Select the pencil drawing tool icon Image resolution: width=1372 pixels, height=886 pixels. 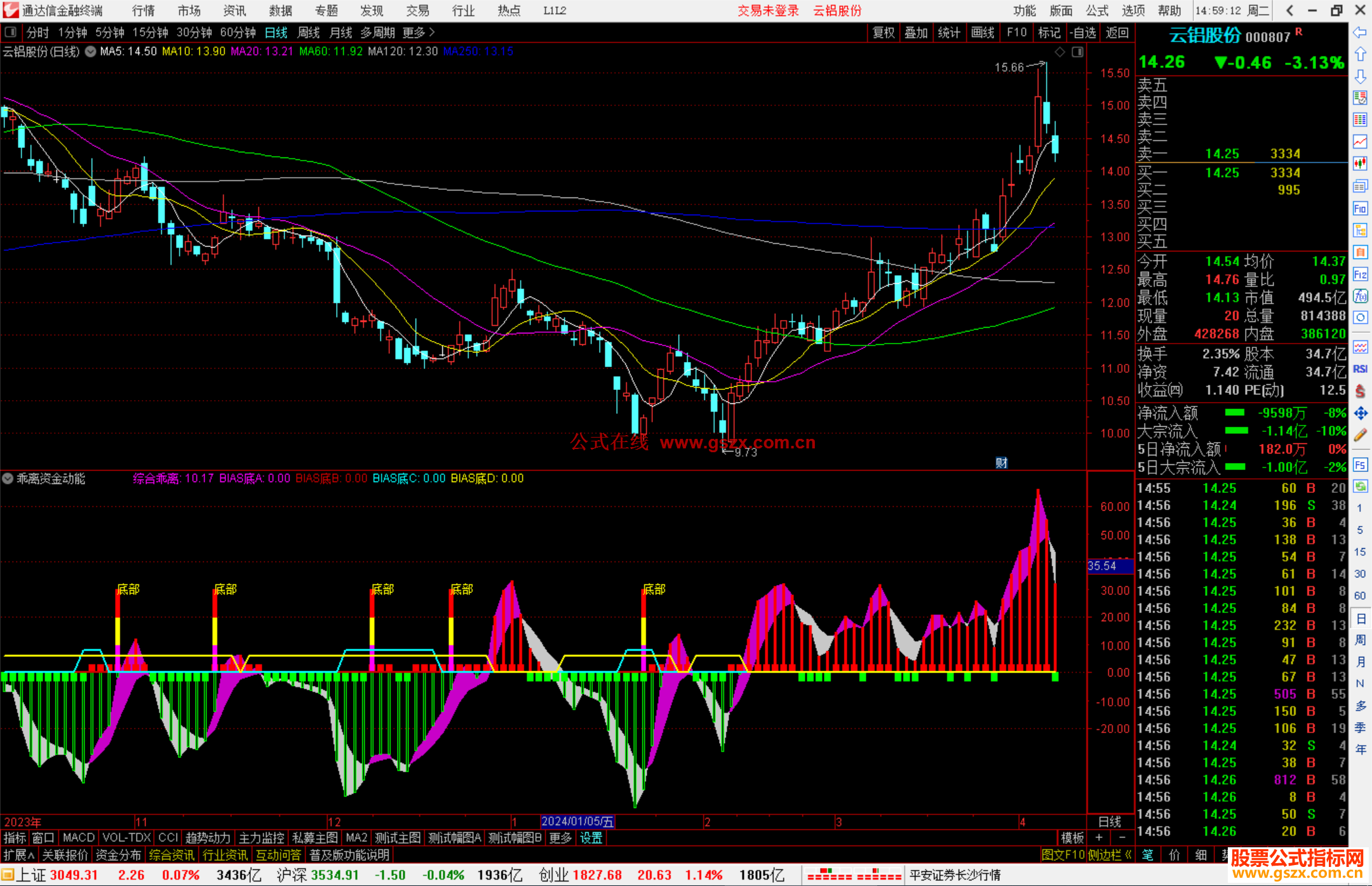(1360, 435)
